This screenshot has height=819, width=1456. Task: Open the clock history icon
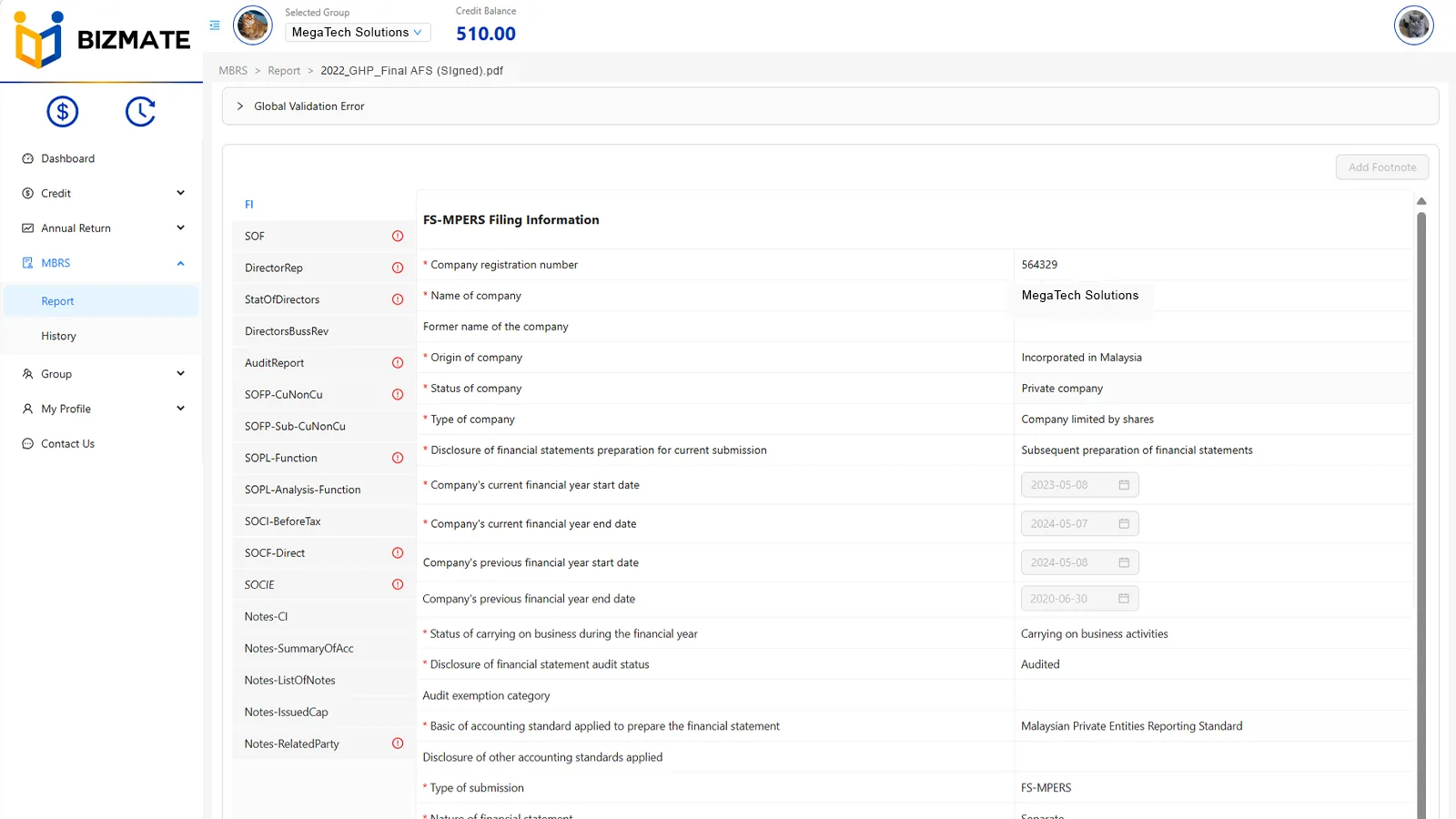point(140,112)
